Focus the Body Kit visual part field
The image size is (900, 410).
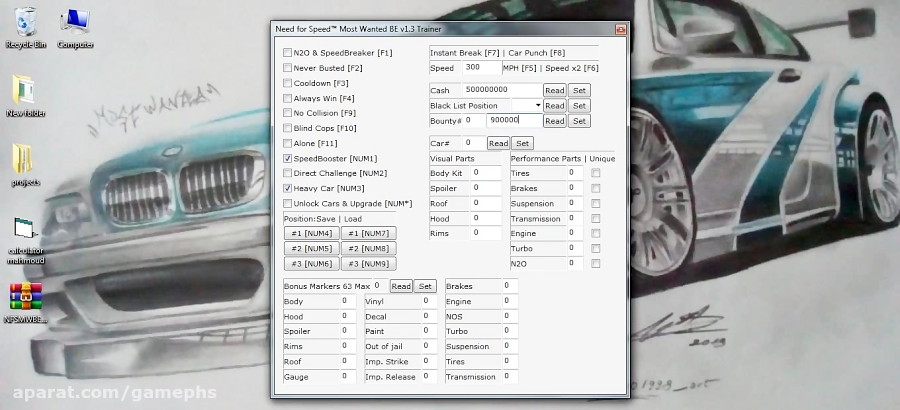point(486,172)
